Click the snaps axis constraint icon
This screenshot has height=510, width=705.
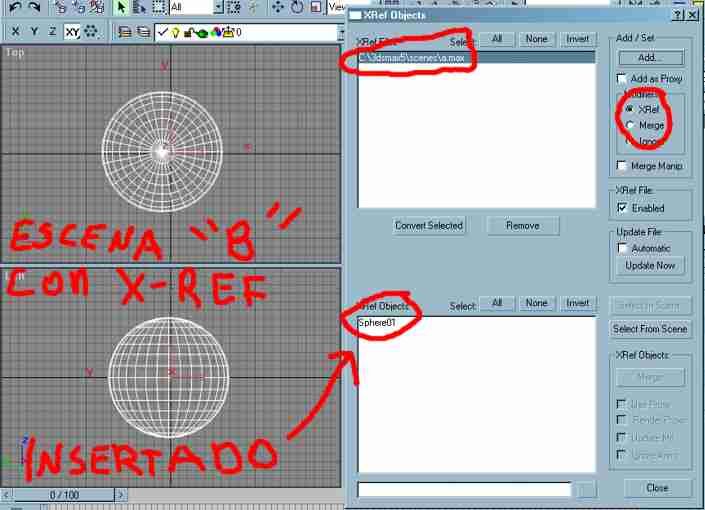tap(91, 31)
